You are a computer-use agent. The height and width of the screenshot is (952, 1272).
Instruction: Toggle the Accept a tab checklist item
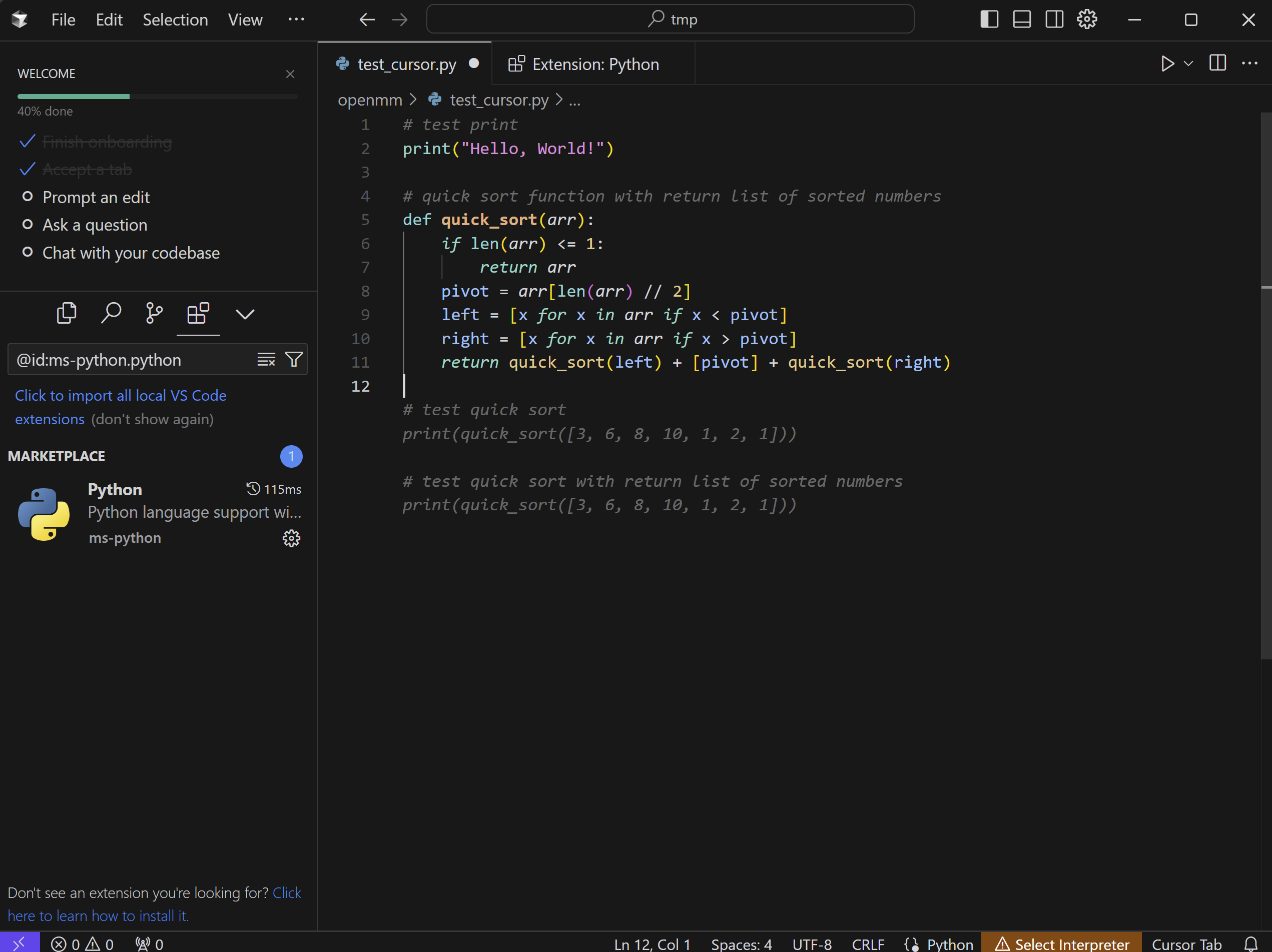point(76,170)
